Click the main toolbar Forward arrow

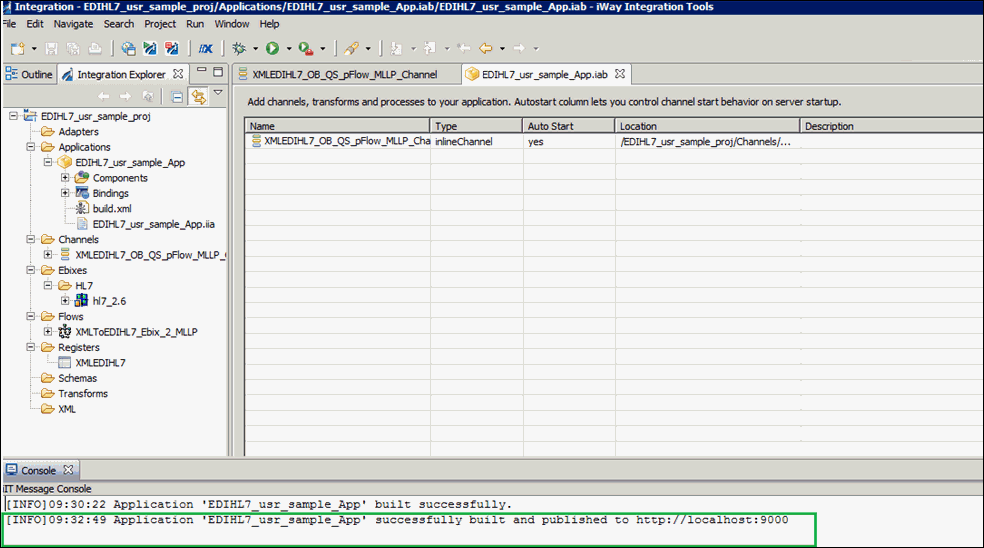click(x=519, y=48)
